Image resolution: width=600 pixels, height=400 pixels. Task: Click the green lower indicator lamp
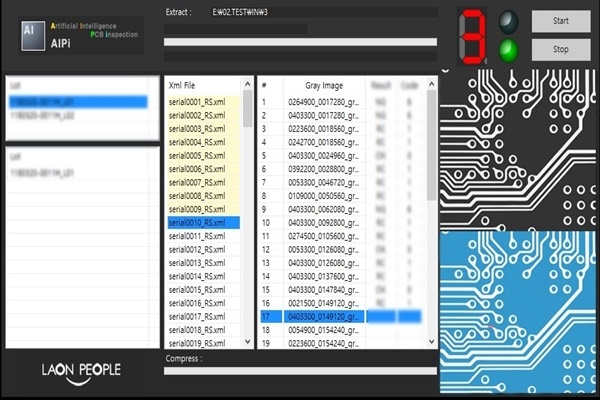click(510, 48)
